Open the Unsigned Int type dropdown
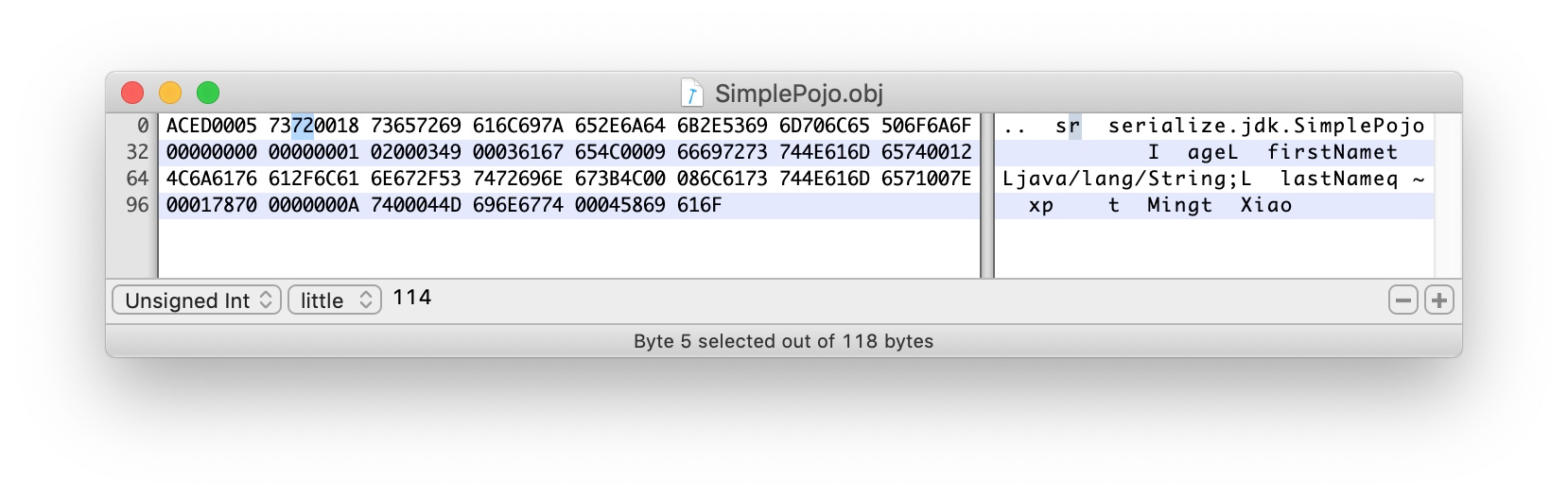 pyautogui.click(x=197, y=300)
